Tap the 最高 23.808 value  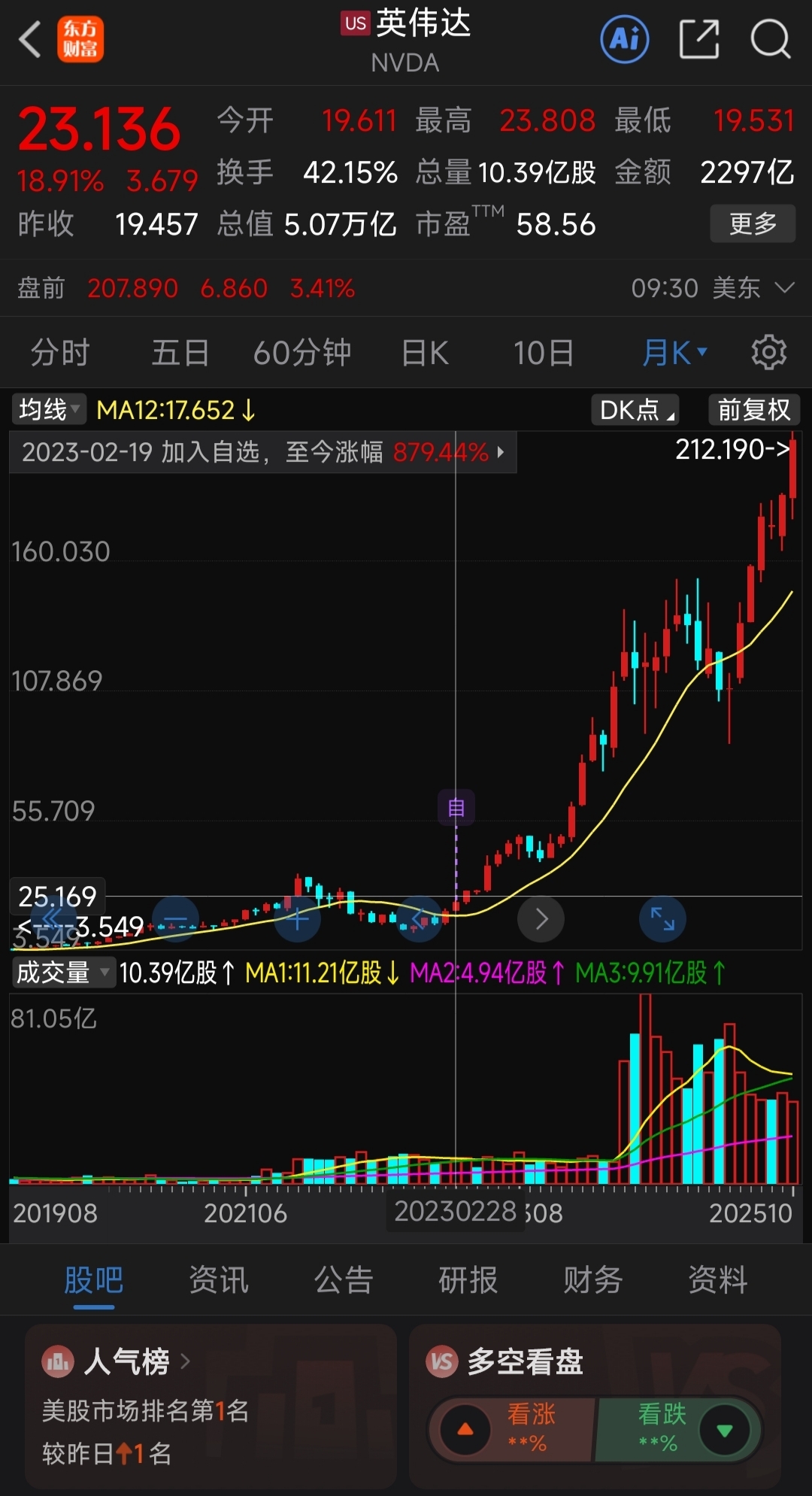click(547, 120)
